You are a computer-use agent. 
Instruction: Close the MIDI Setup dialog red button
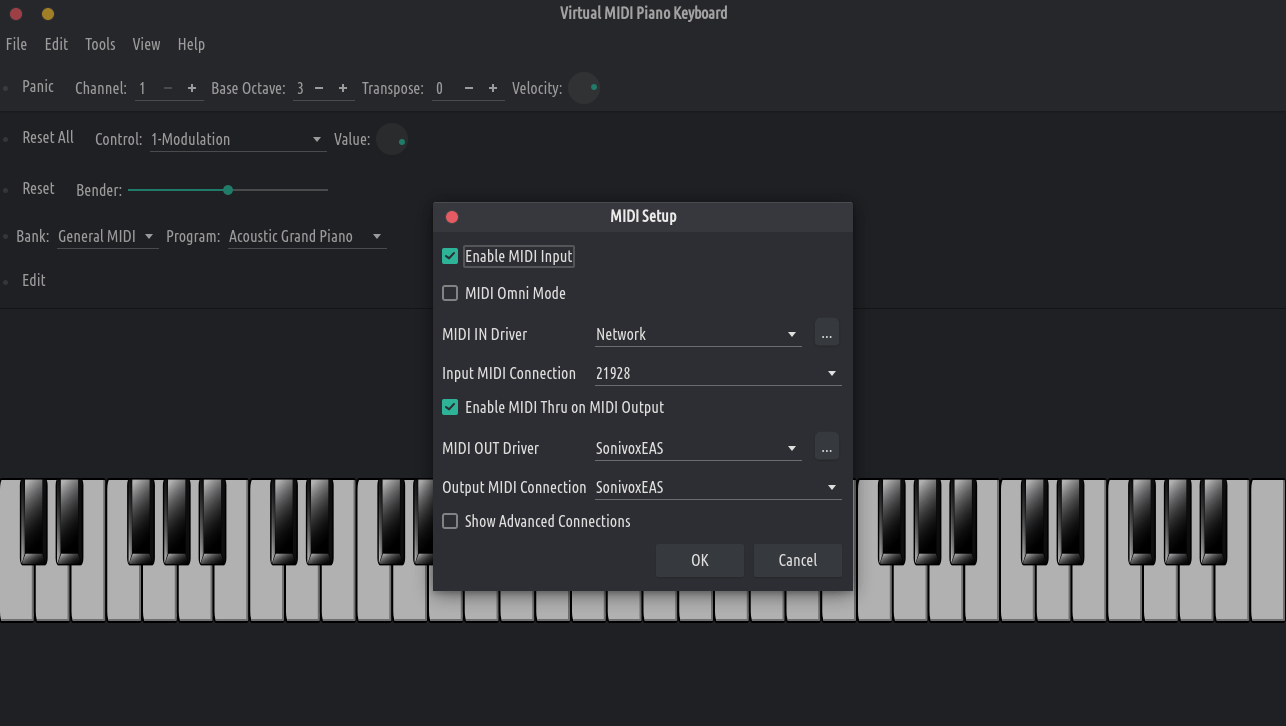click(x=452, y=216)
